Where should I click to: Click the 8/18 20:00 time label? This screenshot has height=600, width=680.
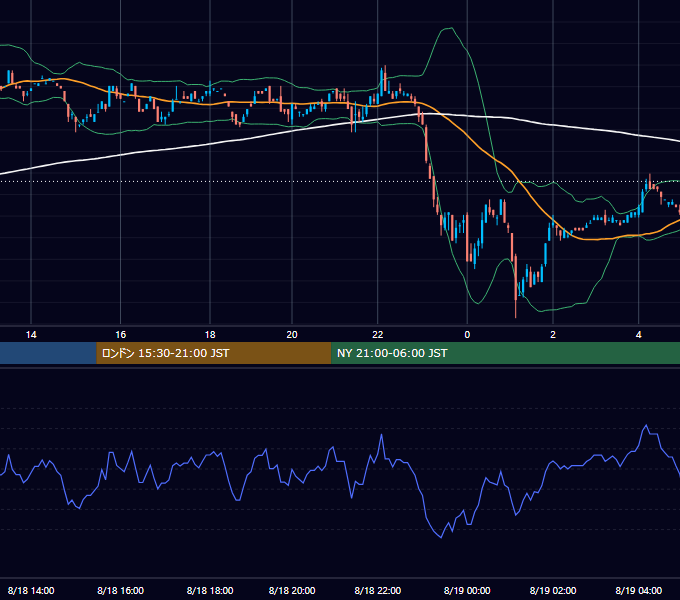point(292,590)
